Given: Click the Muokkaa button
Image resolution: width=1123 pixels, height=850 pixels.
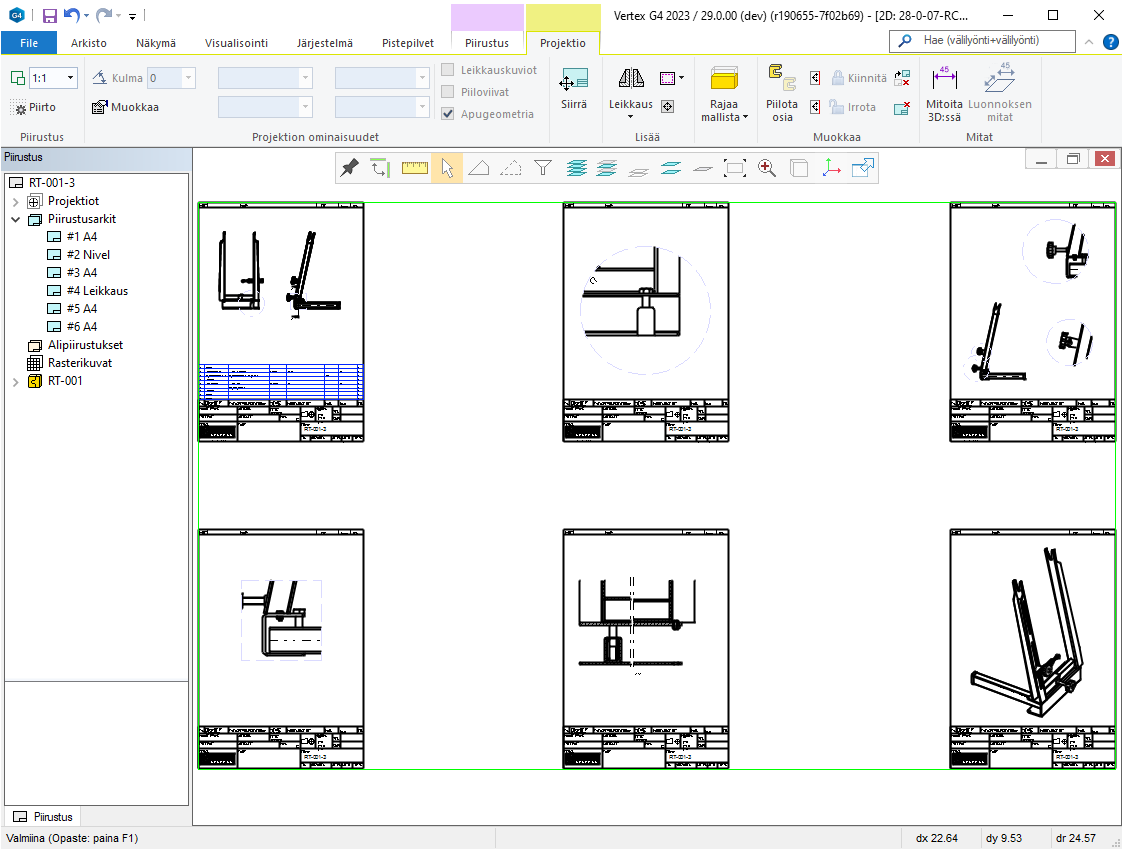Looking at the screenshot, I should point(125,107).
